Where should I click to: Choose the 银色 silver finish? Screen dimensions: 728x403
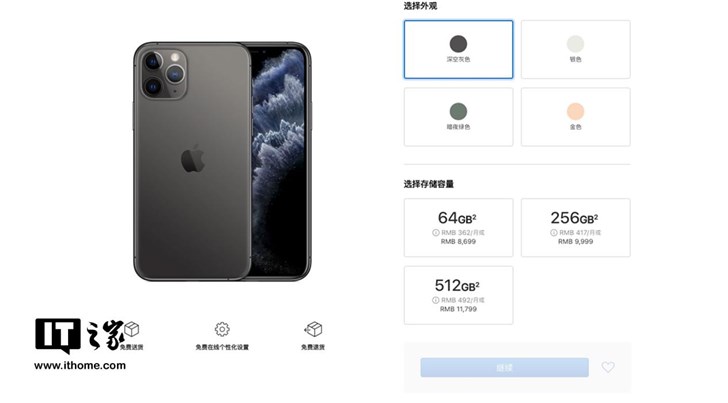click(575, 49)
